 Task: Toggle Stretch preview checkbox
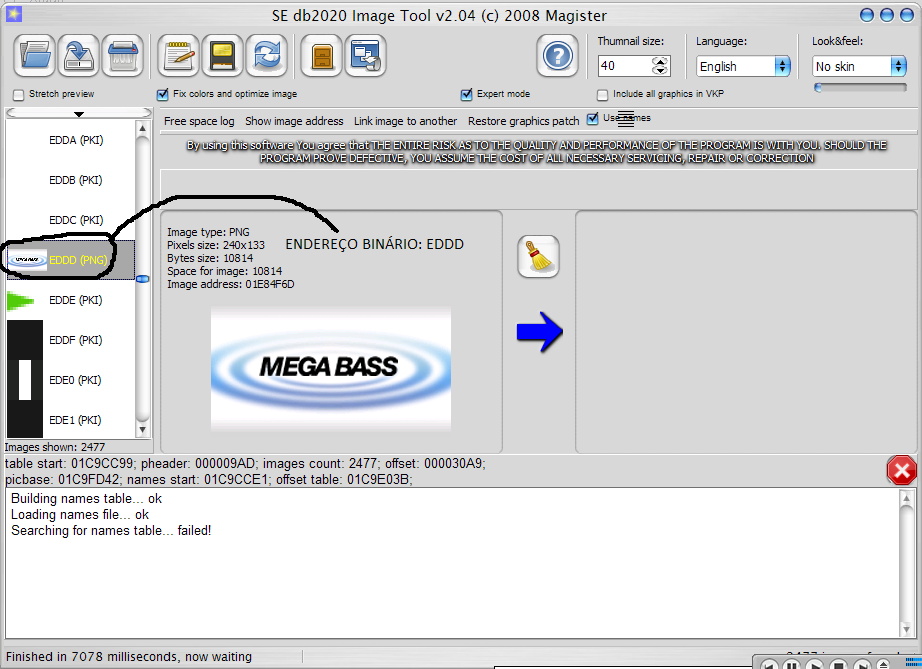19,95
